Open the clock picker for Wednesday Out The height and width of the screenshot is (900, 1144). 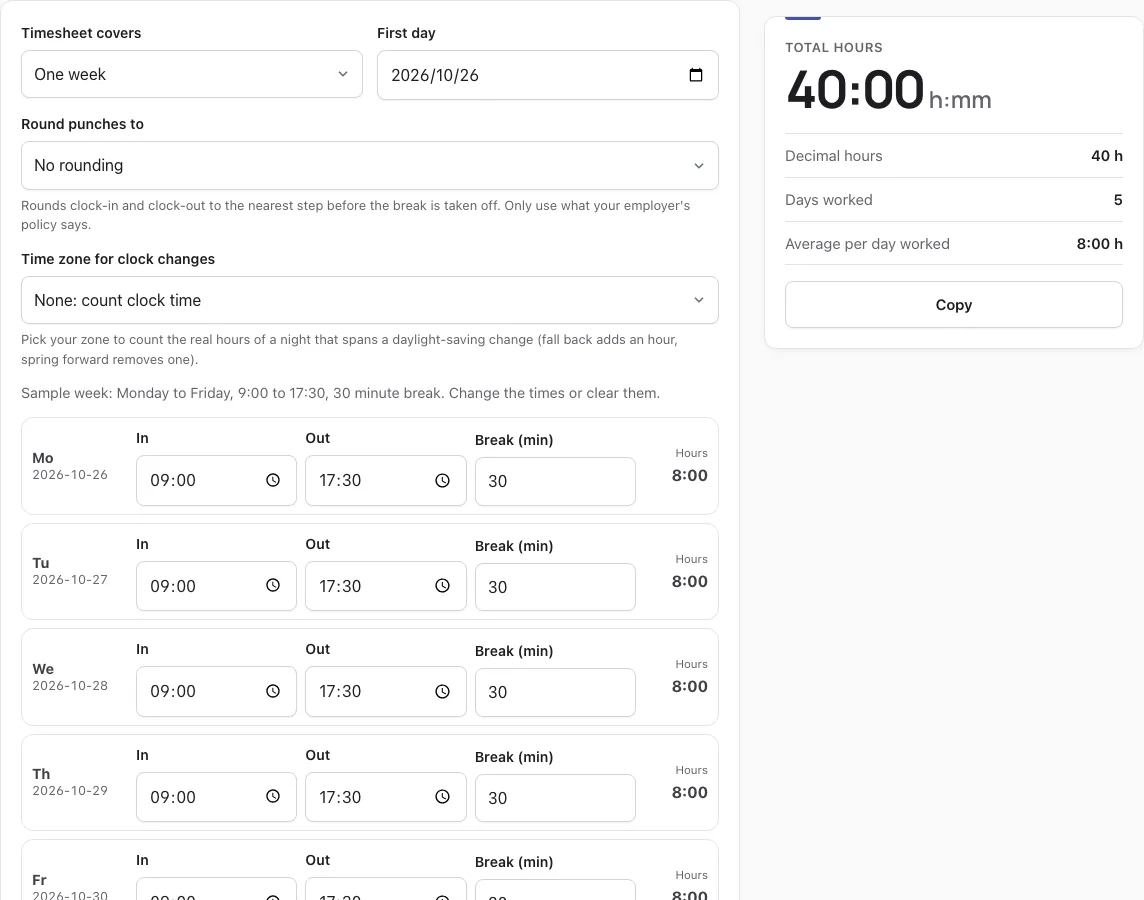(442, 691)
